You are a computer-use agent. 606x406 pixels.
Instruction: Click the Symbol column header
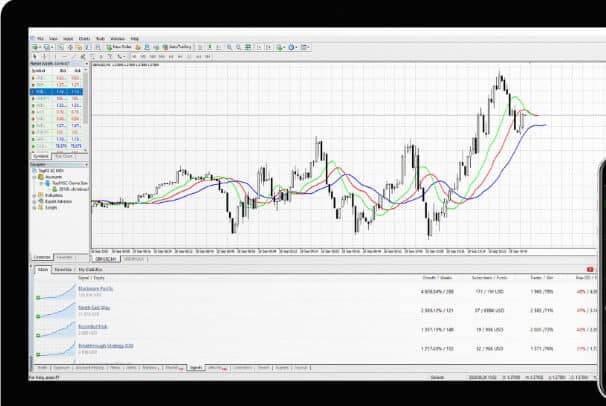click(39, 71)
